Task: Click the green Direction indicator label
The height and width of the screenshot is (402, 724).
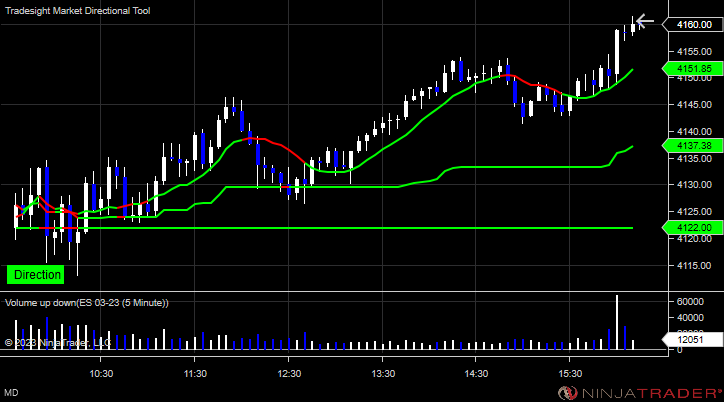Action: (x=36, y=275)
